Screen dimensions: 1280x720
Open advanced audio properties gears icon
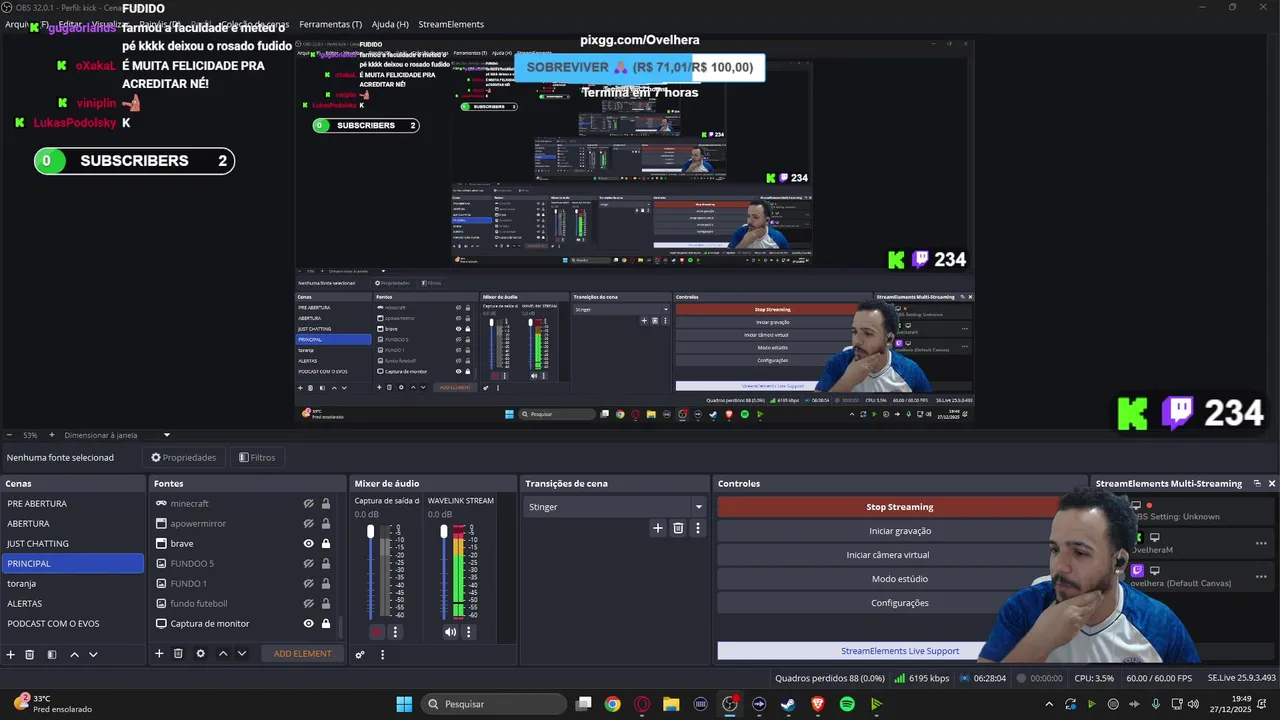pos(360,654)
